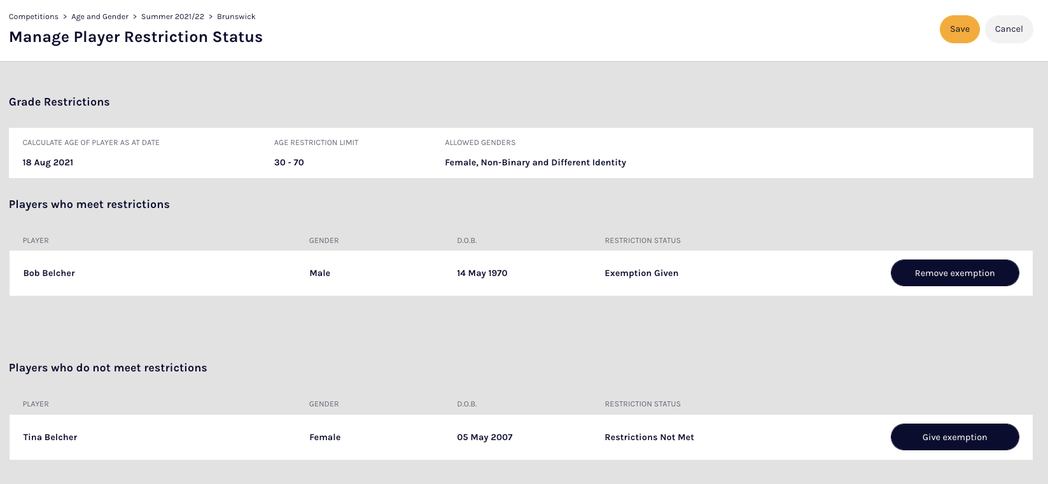This screenshot has width=1048, height=484.
Task: Navigate to Summer 2021/22 breadcrumb
Action: [173, 16]
